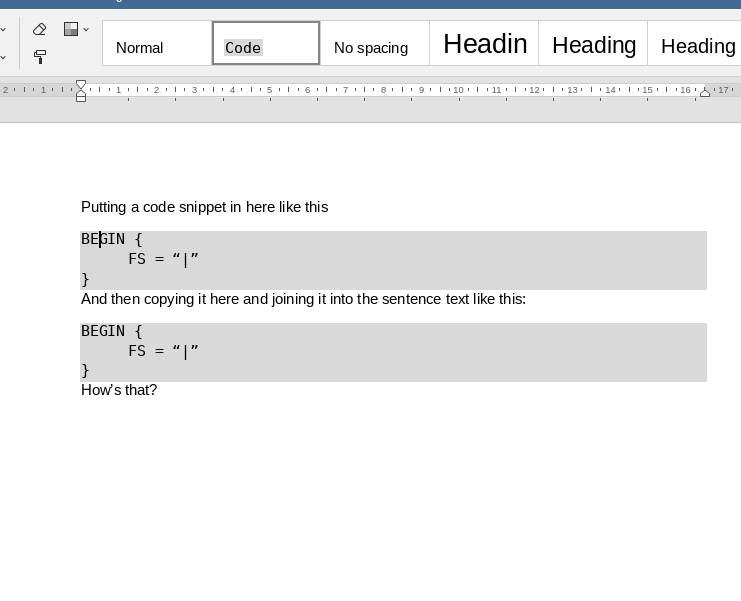
Task: Select the Code style in gallery
Action: tap(266, 44)
